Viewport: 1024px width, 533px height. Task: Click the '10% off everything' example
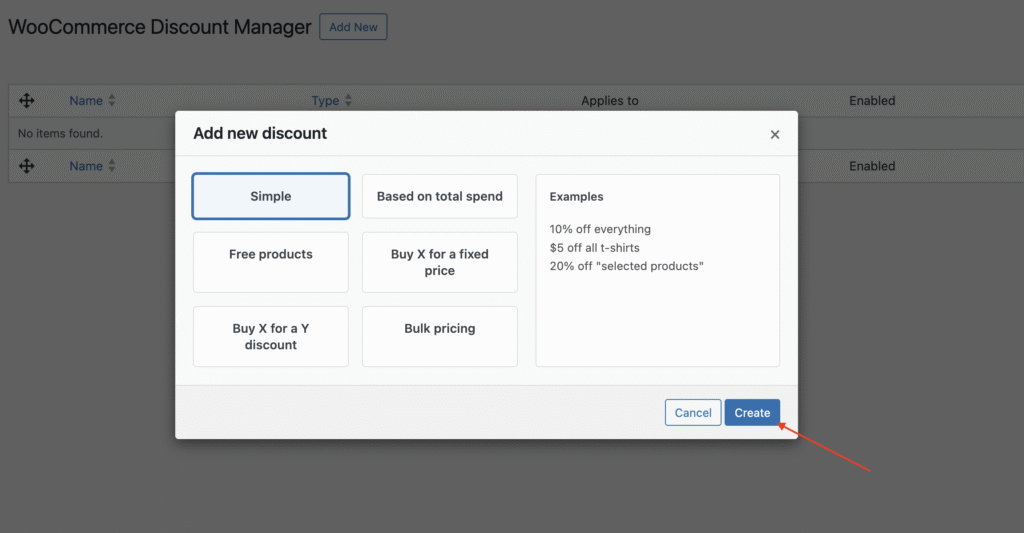click(x=600, y=229)
